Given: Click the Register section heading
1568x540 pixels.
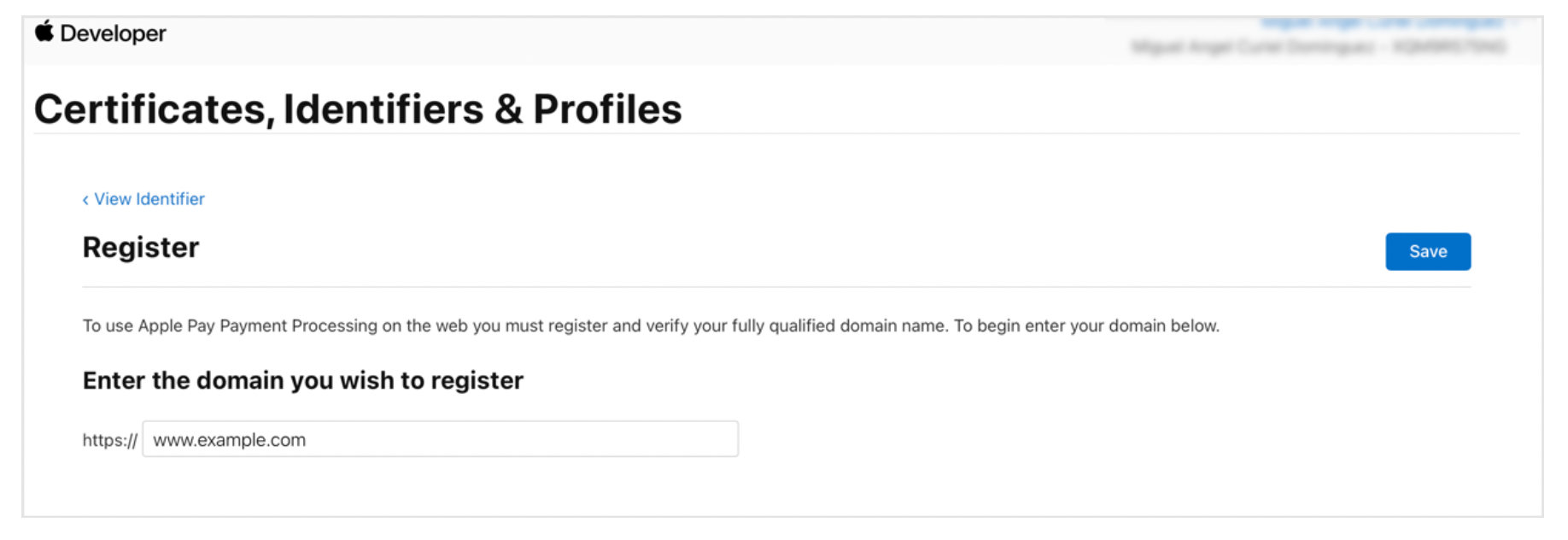Looking at the screenshot, I should (141, 247).
